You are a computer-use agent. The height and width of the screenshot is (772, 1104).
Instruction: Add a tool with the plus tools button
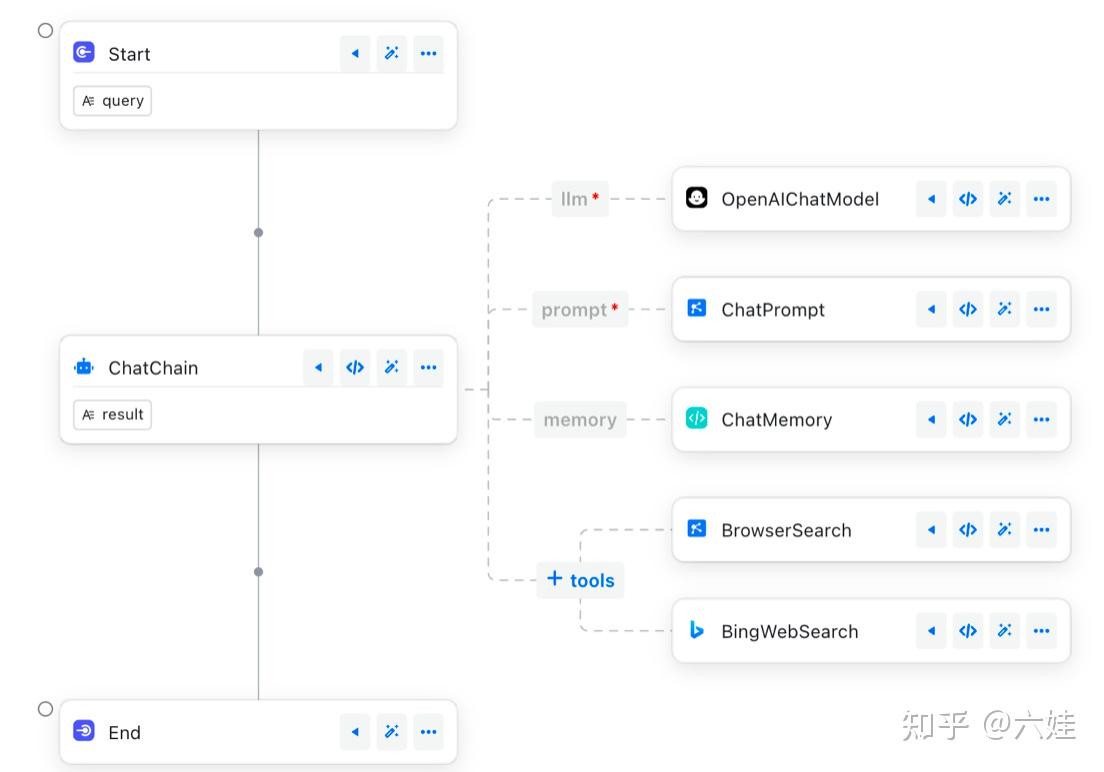pos(580,580)
